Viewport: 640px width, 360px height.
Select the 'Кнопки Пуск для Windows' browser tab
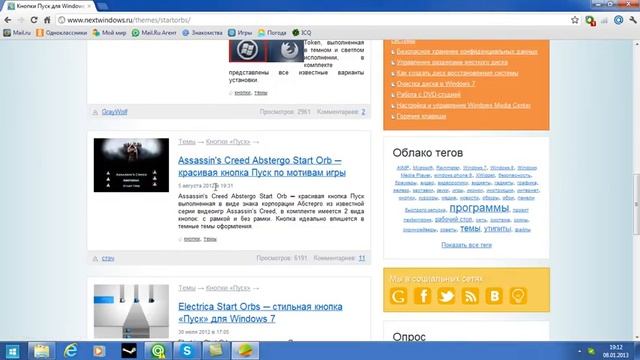[50, 6]
